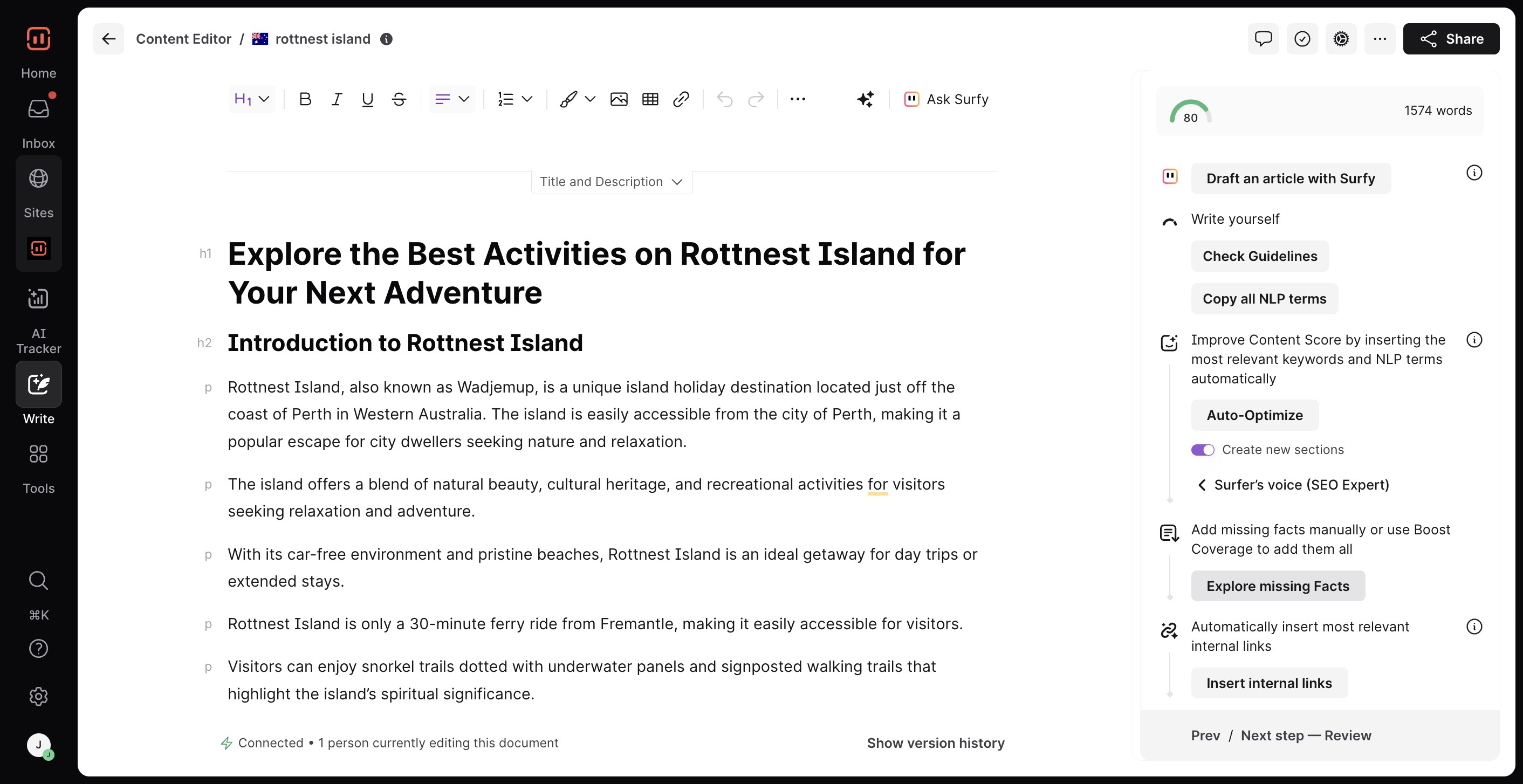1523x784 pixels.
Task: Open the red Surfer site icon under Sites
Action: (x=38, y=249)
